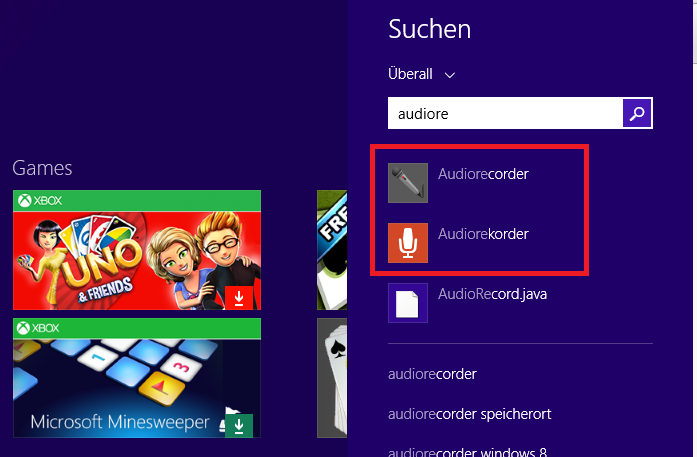This screenshot has height=457, width=697.
Task: Open the Microsoft Minesweeper game tile
Action: pyautogui.click(x=137, y=378)
